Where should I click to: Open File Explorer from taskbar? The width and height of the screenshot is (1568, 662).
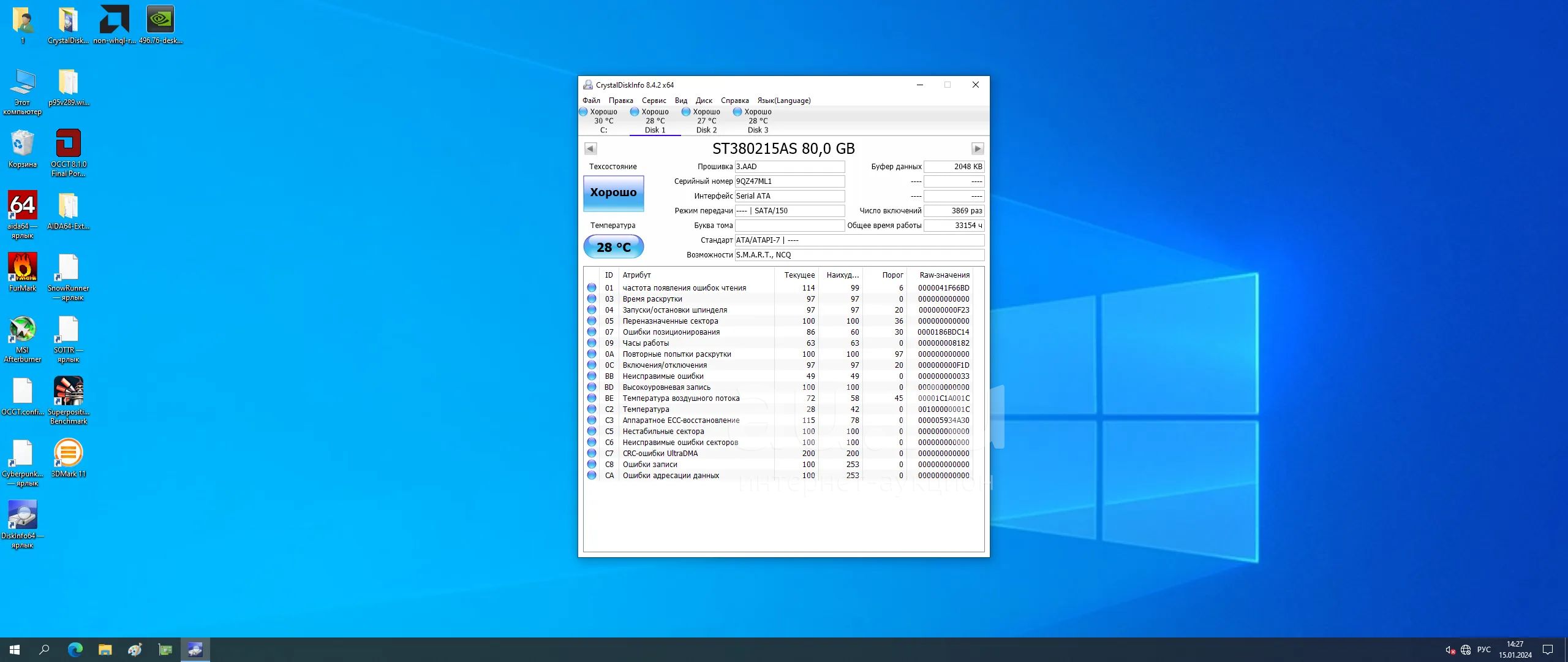click(x=105, y=650)
